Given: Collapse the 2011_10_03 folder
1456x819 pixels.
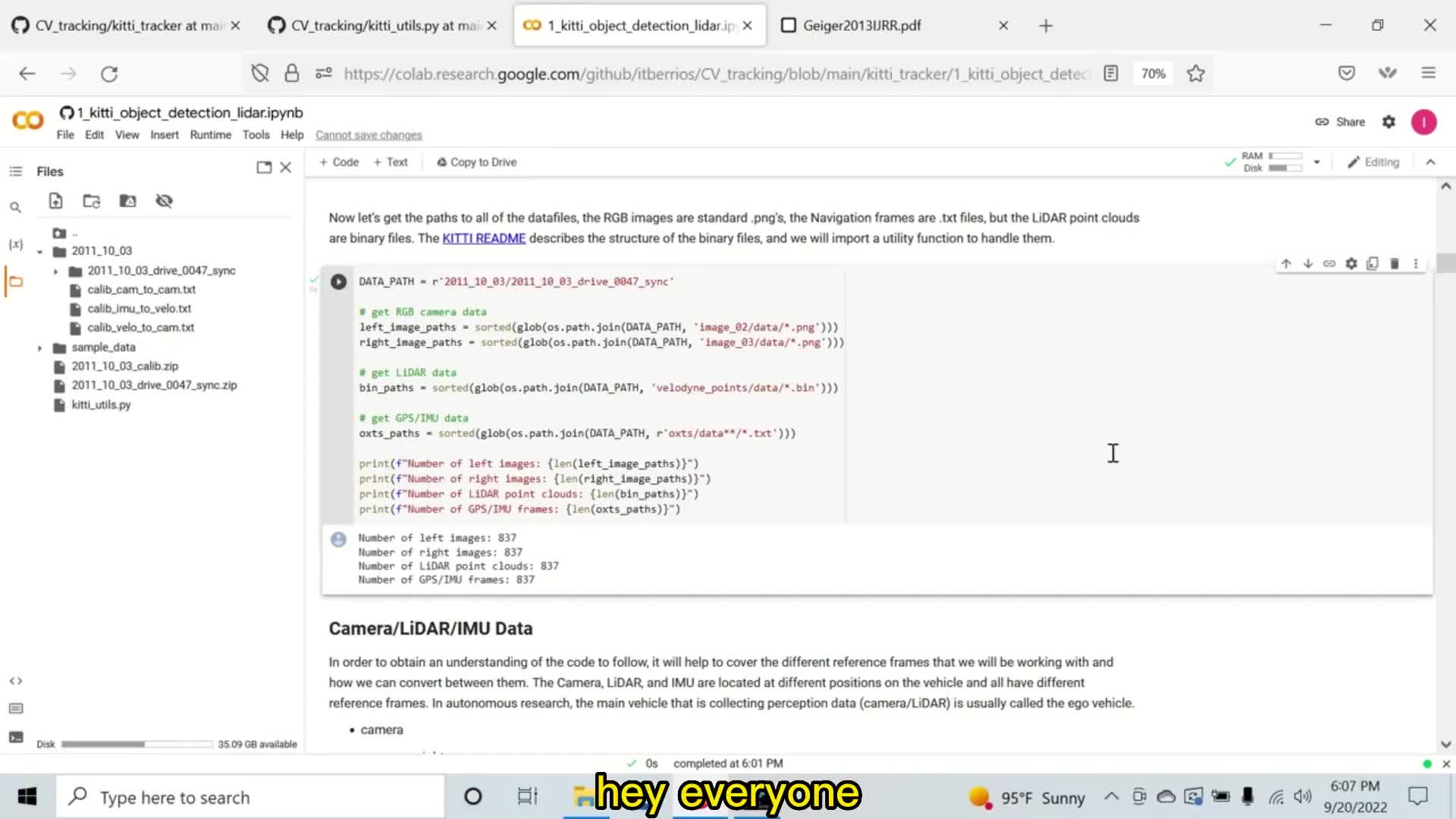Looking at the screenshot, I should [x=39, y=252].
